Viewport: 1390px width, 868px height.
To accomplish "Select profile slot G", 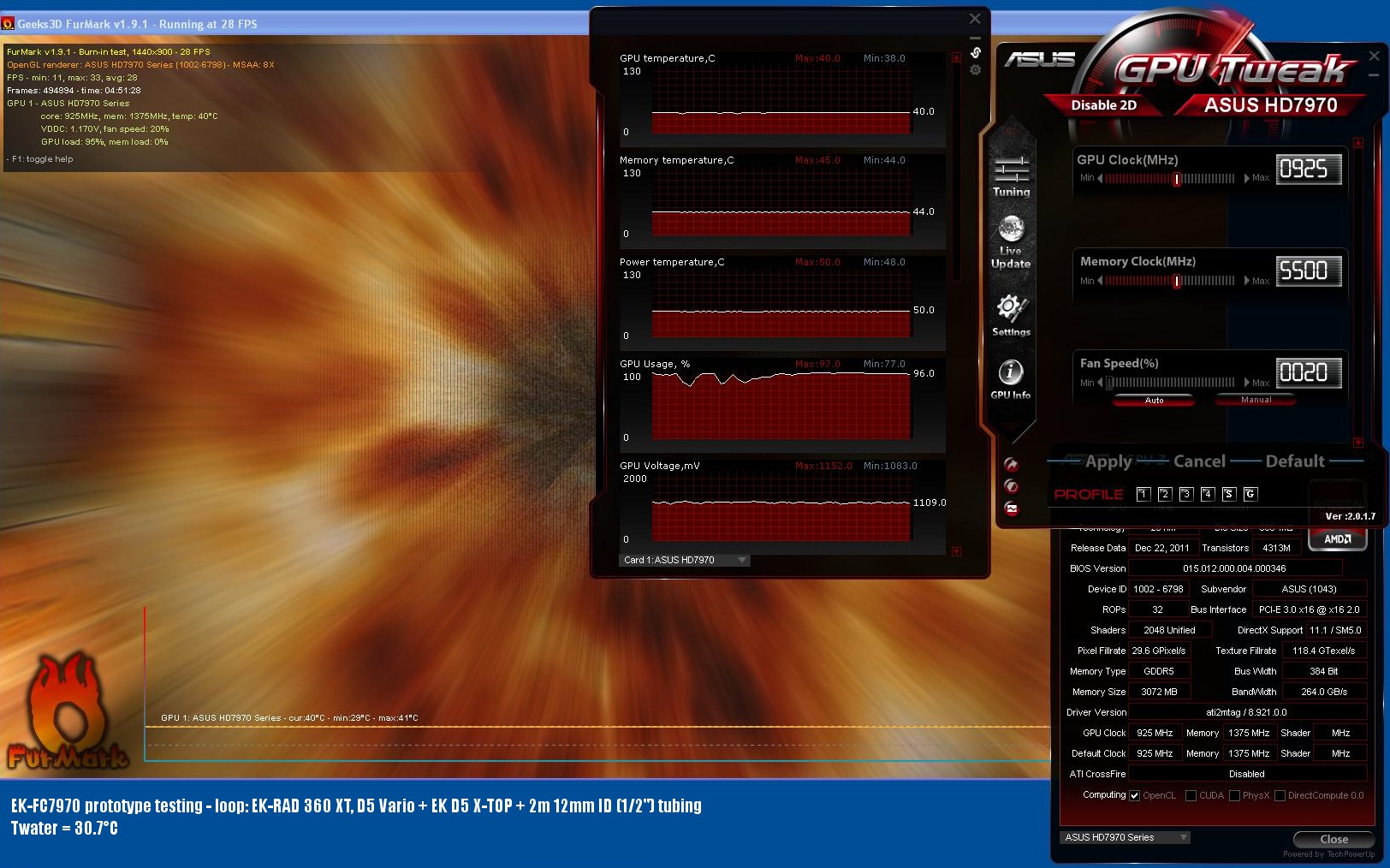I will (x=1250, y=494).
